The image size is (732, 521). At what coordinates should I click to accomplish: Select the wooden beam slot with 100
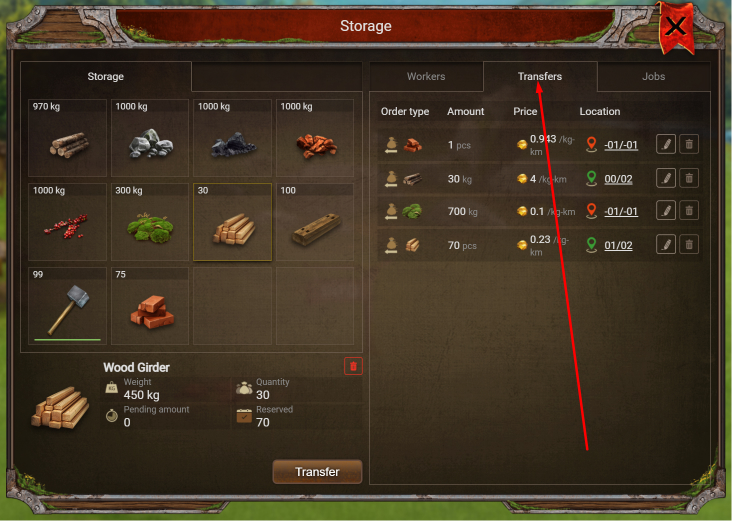point(315,222)
